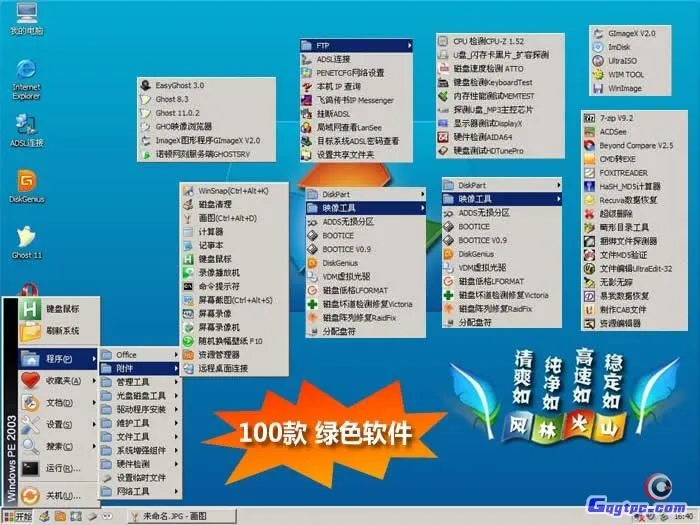Click the 命令提示符 console icon
Image resolution: width=700 pixels, height=525 pixels.
point(188,287)
